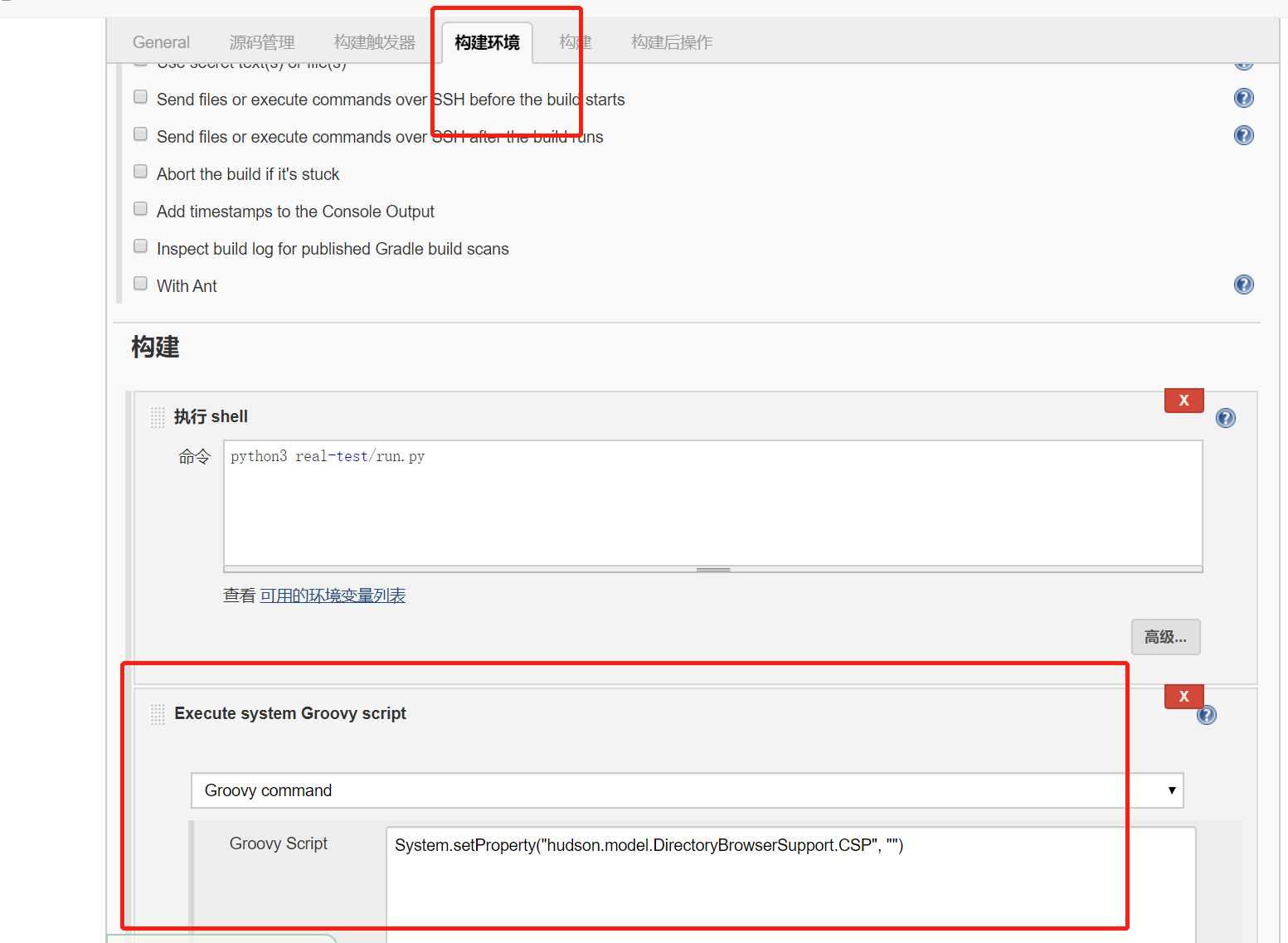
Task: Enable SSH commands before the build starts
Action: [x=141, y=97]
